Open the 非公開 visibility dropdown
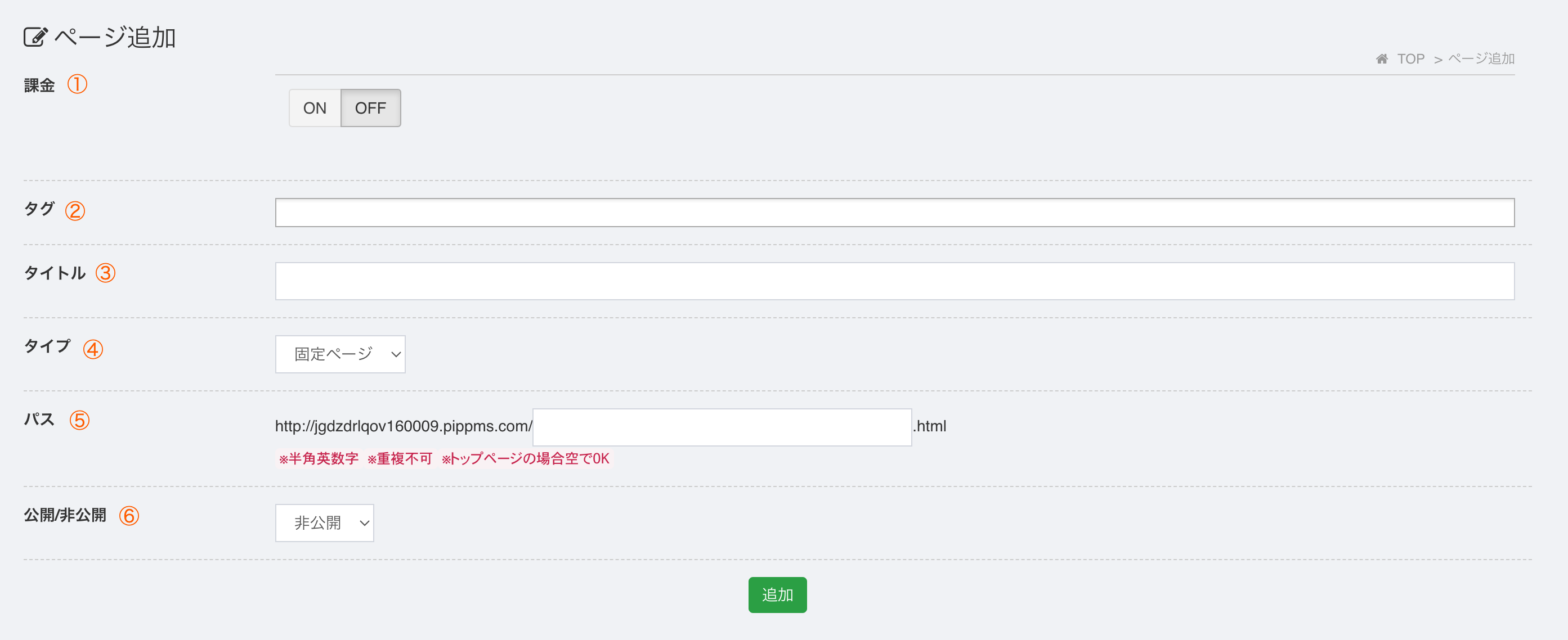This screenshot has width=1568, height=640. coord(324,522)
